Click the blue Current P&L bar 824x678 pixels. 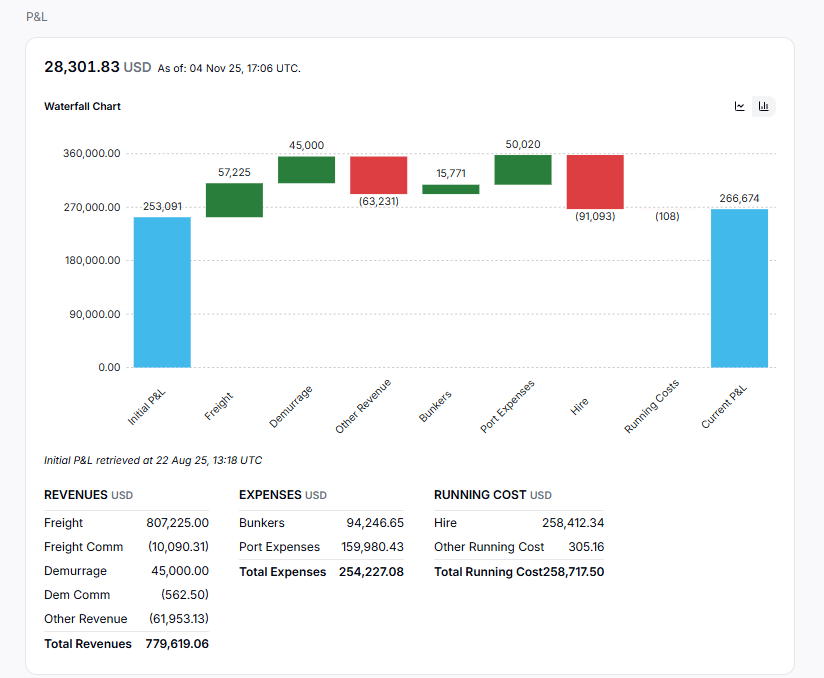tap(739, 288)
